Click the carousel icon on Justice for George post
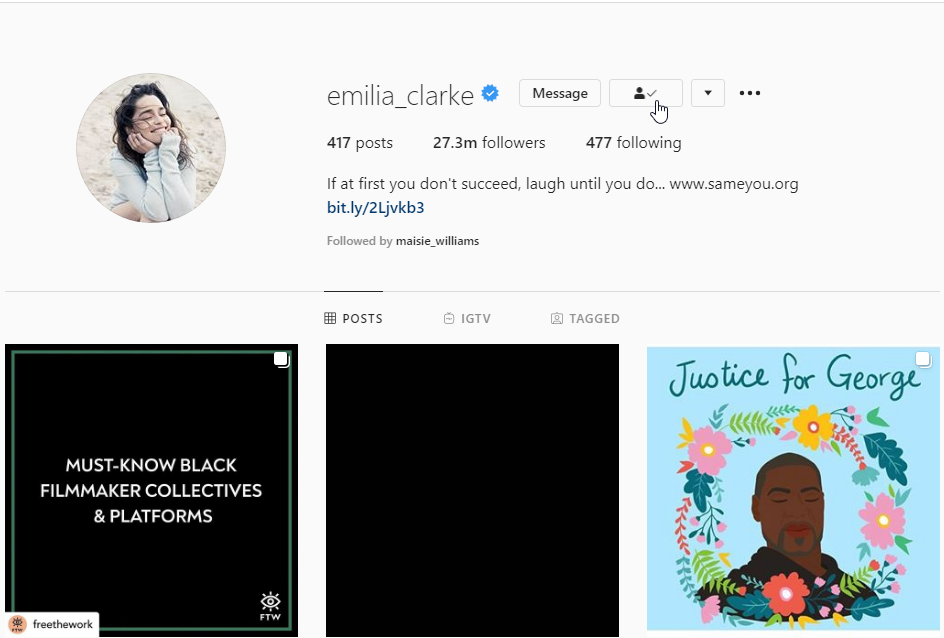 (923, 359)
